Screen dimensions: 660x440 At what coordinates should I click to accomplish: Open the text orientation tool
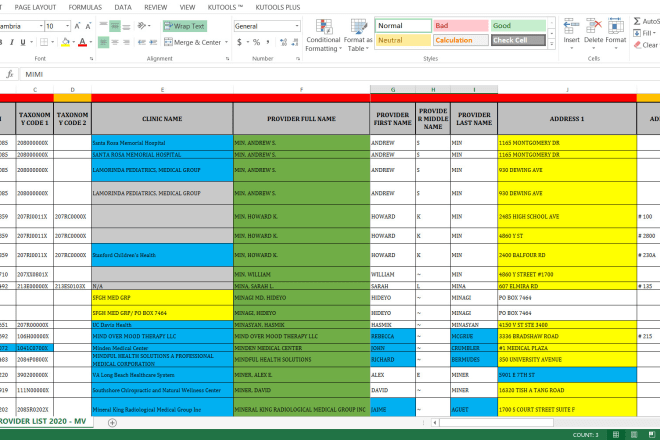pos(144,26)
